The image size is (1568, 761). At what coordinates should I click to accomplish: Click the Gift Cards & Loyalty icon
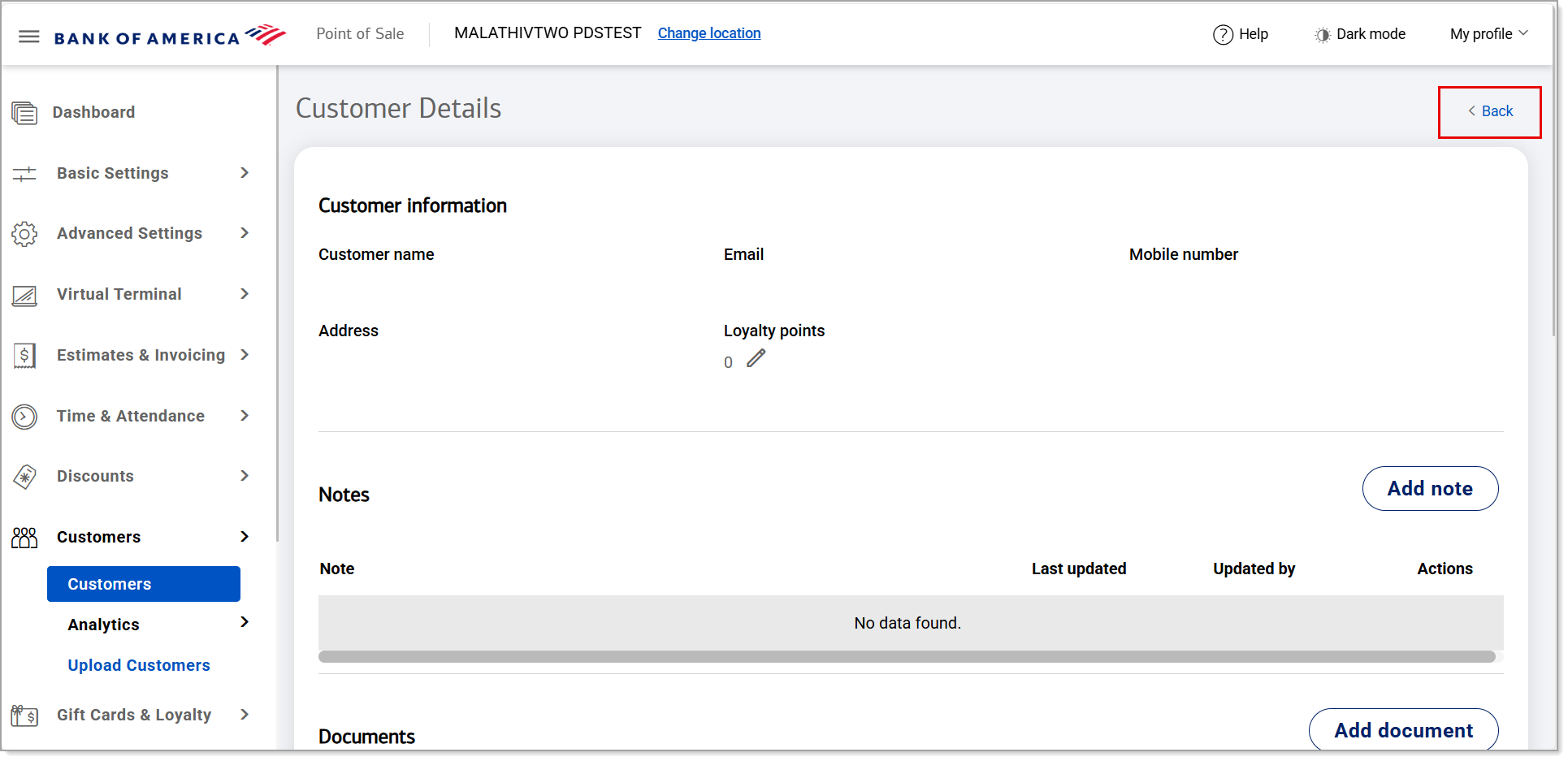pyautogui.click(x=24, y=716)
